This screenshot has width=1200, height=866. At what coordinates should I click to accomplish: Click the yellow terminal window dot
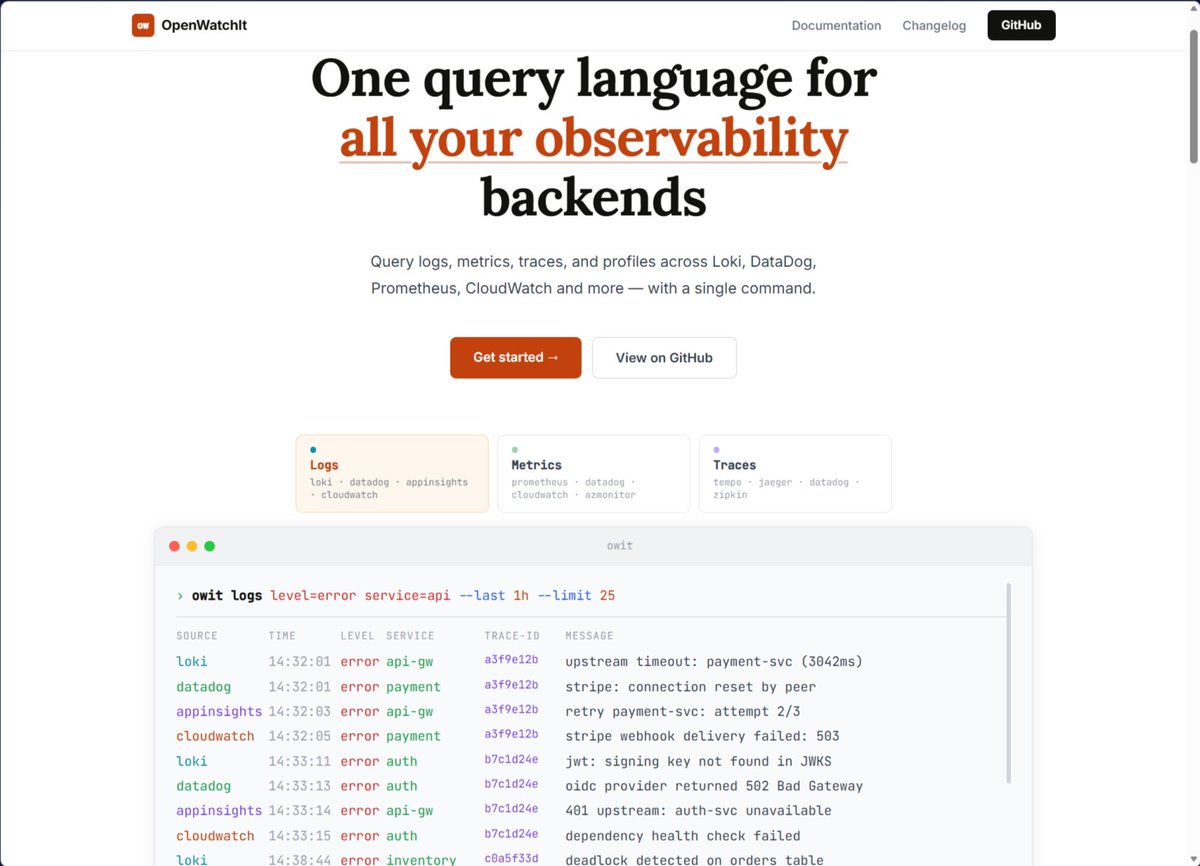tap(192, 546)
